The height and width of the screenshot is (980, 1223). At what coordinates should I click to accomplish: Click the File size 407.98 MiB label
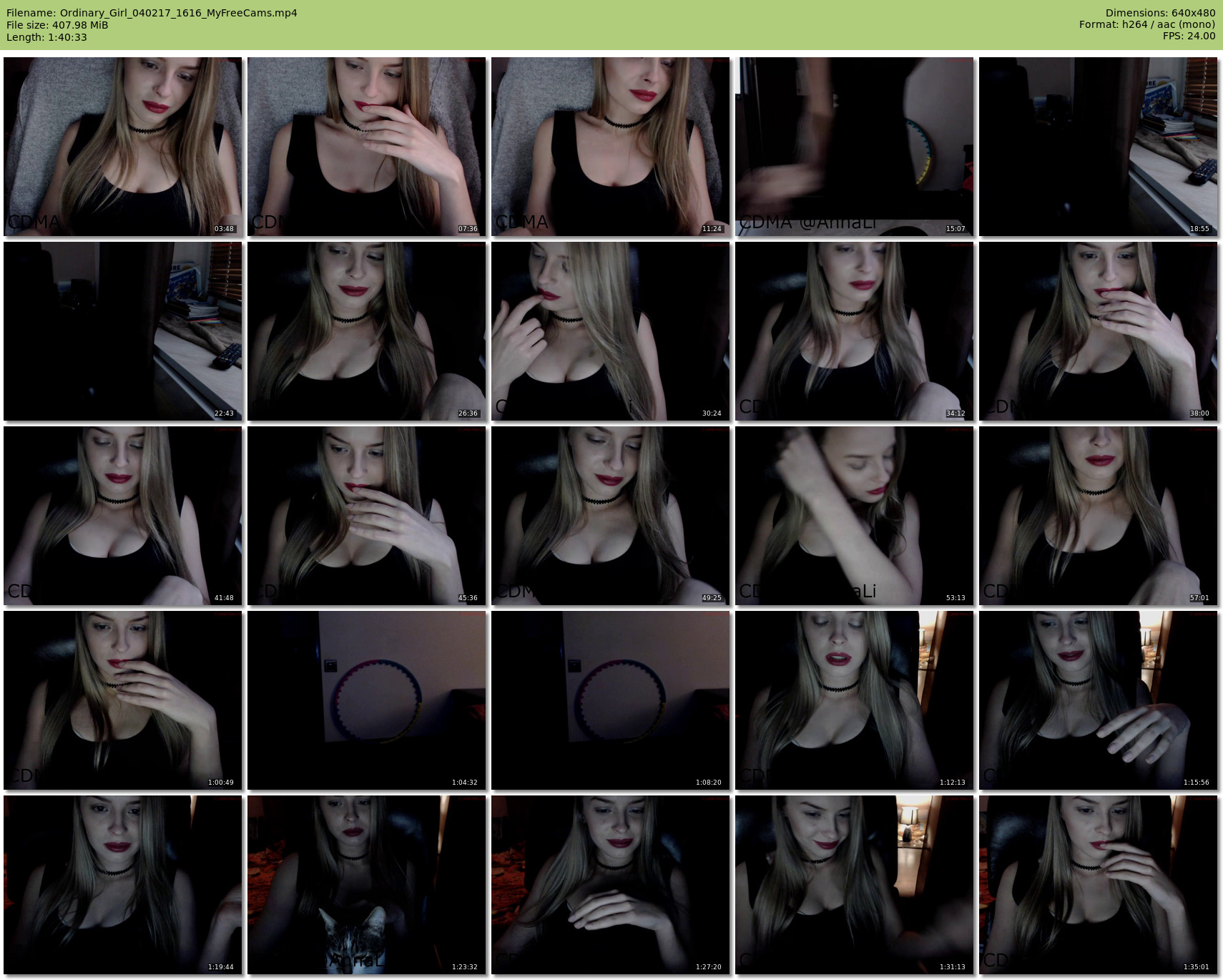coord(57,25)
